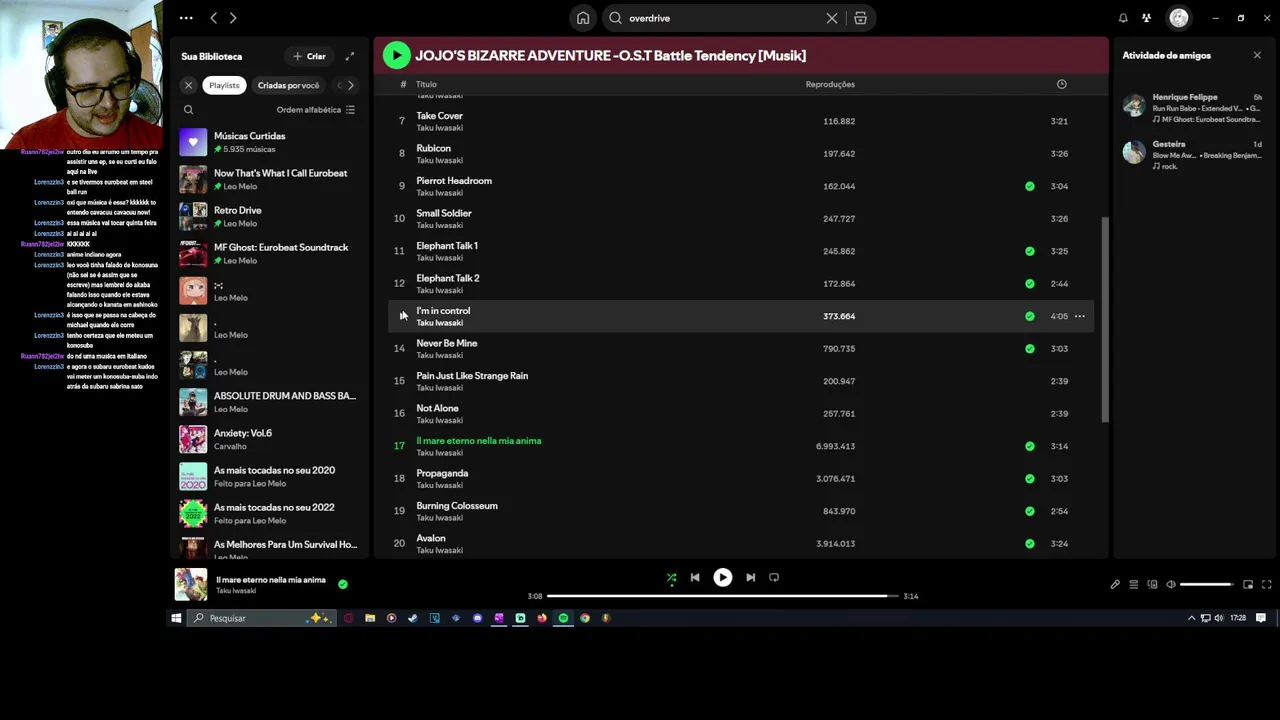Sort by the clock duration column header
The height and width of the screenshot is (720, 1280).
1062,84
